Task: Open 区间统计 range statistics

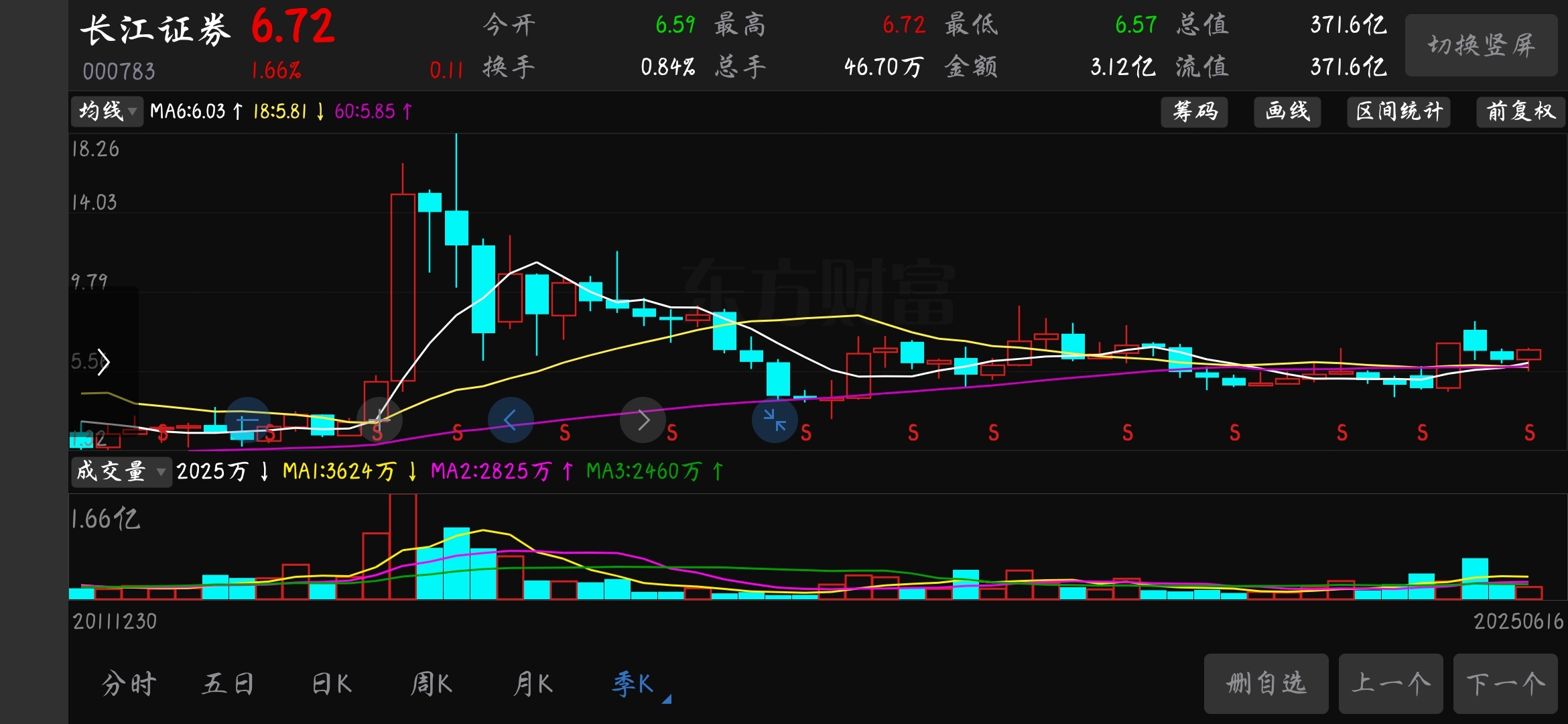Action: tap(1398, 111)
